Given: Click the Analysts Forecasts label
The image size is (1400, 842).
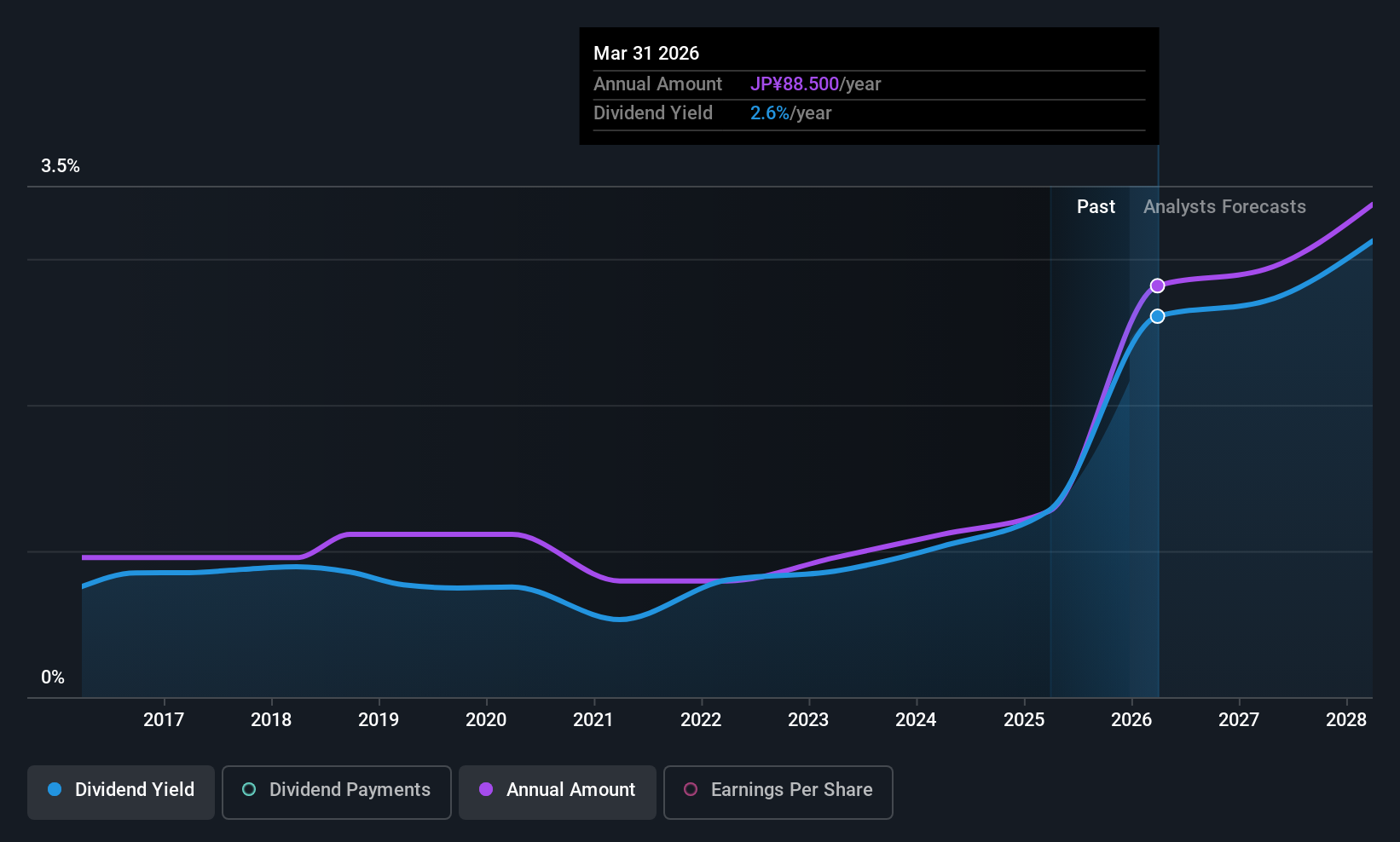Looking at the screenshot, I should pyautogui.click(x=1224, y=207).
